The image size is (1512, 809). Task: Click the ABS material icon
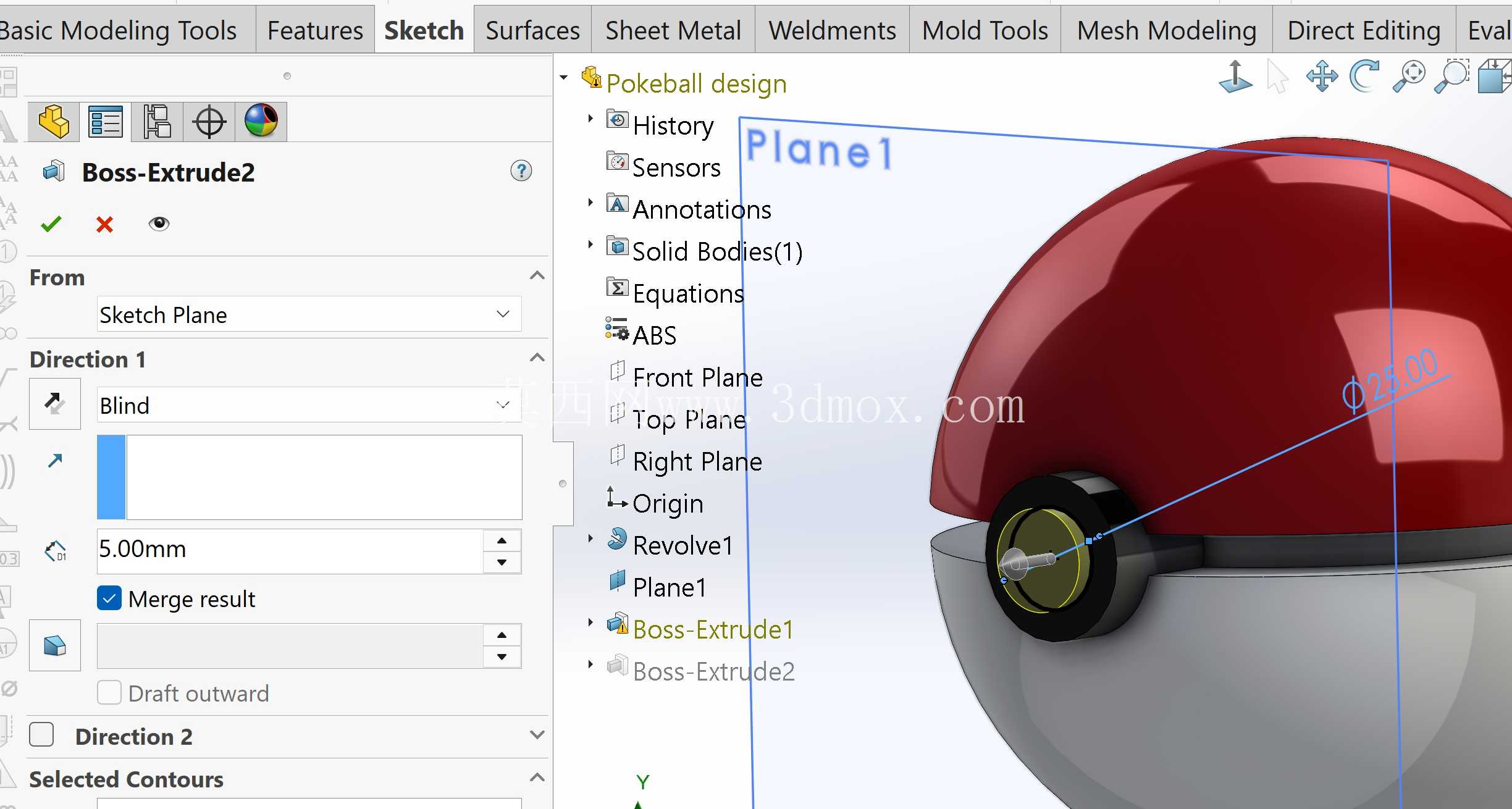coord(617,329)
